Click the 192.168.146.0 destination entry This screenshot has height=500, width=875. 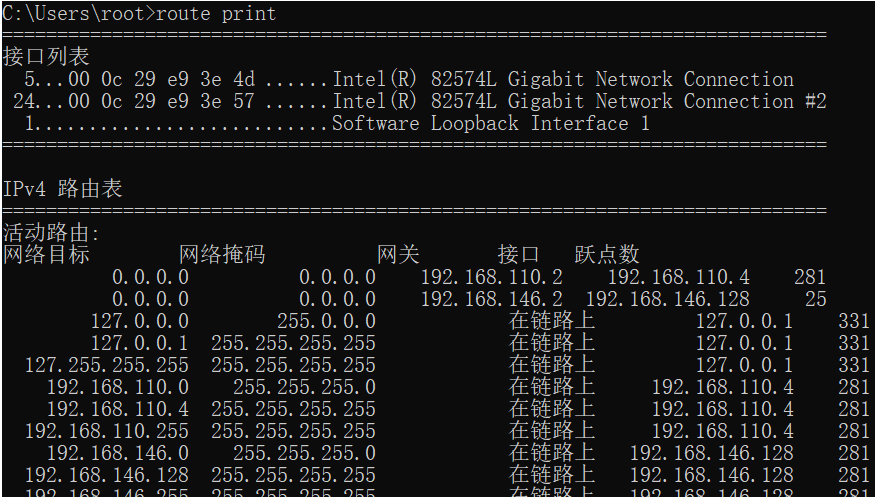tap(118, 453)
